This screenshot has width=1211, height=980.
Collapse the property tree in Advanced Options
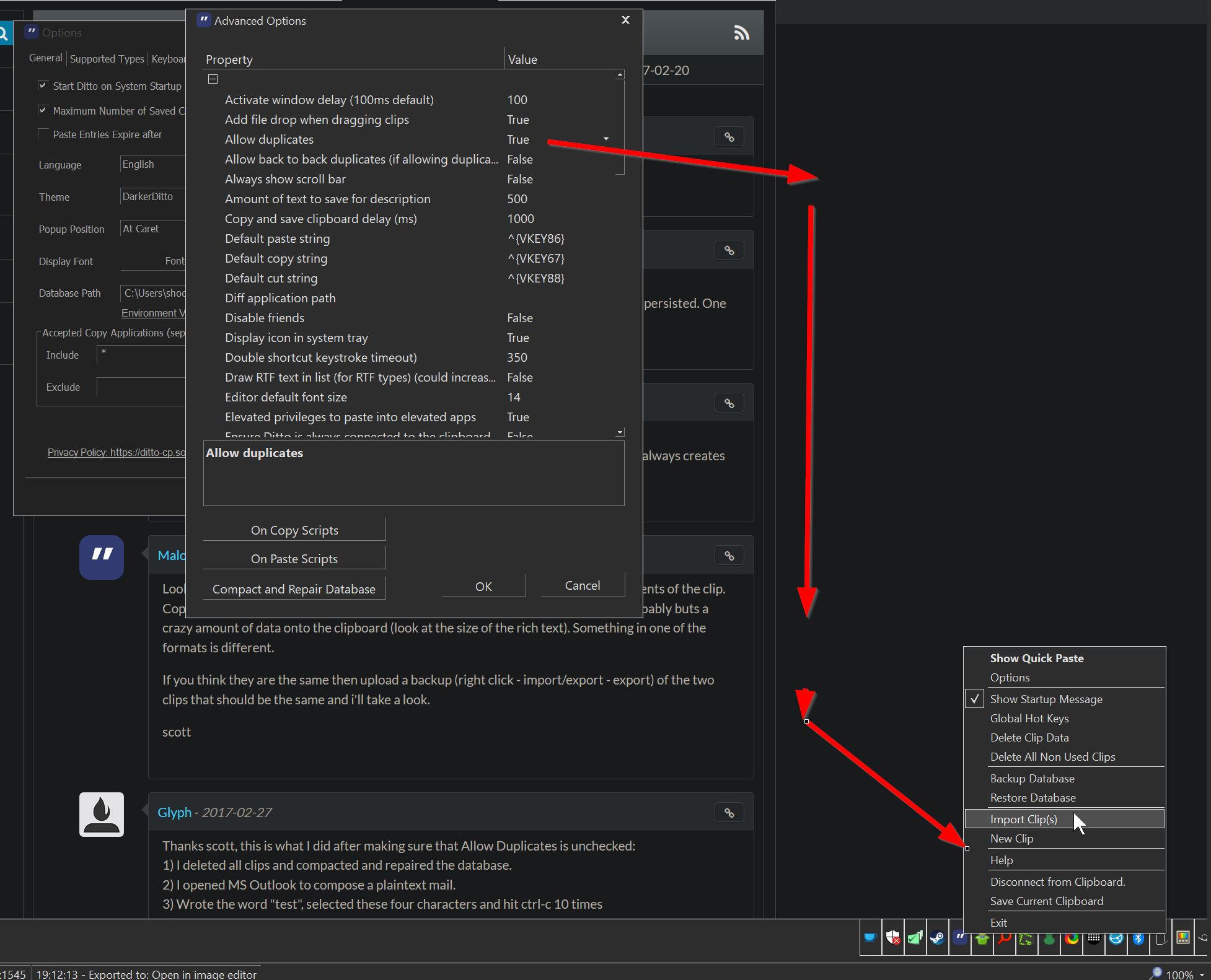[213, 79]
